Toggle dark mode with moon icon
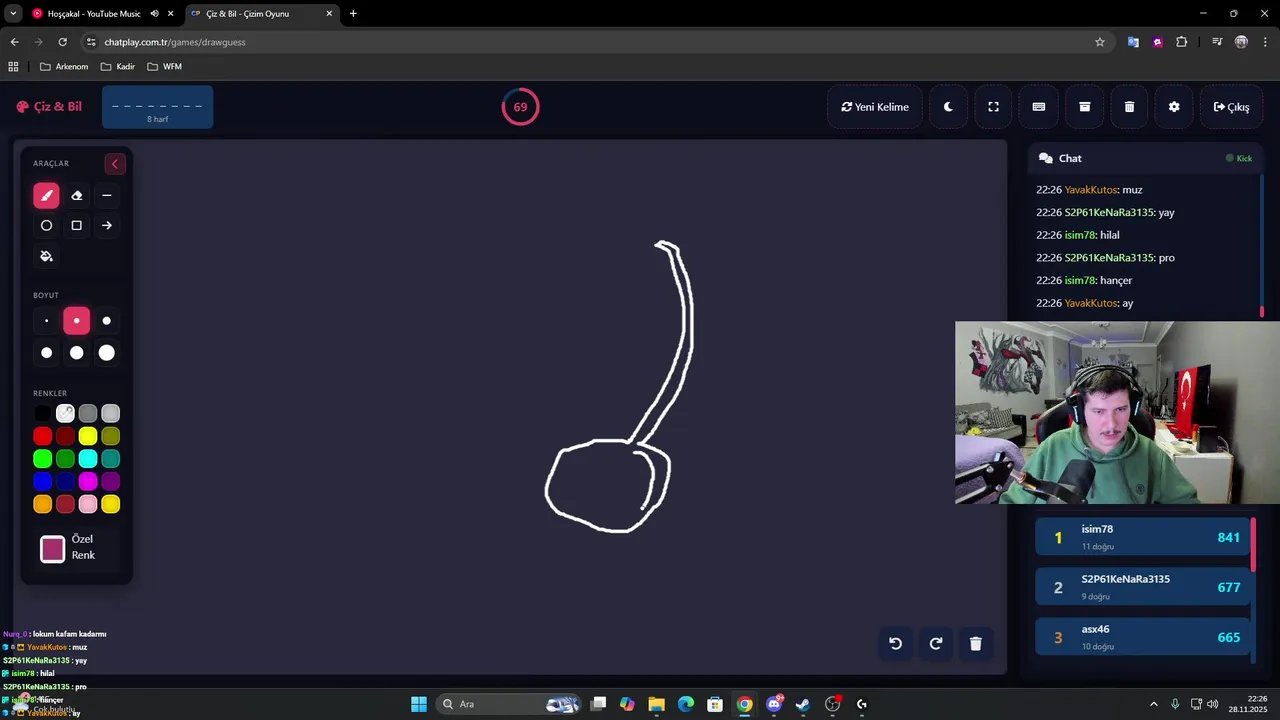This screenshot has height=720, width=1280. [948, 107]
